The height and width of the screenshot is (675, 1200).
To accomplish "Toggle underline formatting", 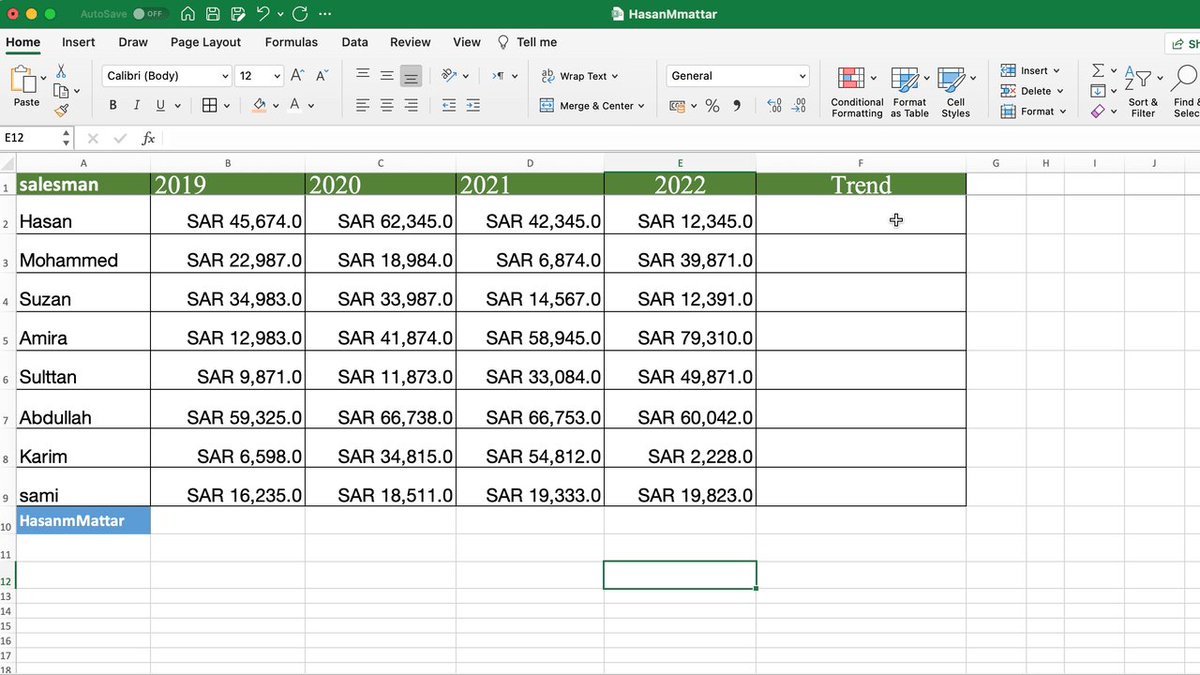I will pos(159,105).
